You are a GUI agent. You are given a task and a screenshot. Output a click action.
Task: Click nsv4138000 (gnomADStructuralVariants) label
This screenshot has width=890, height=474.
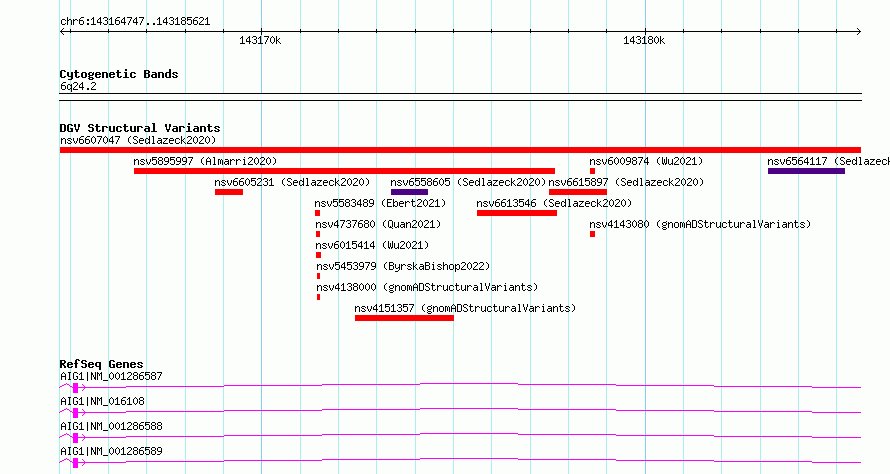tap(427, 287)
